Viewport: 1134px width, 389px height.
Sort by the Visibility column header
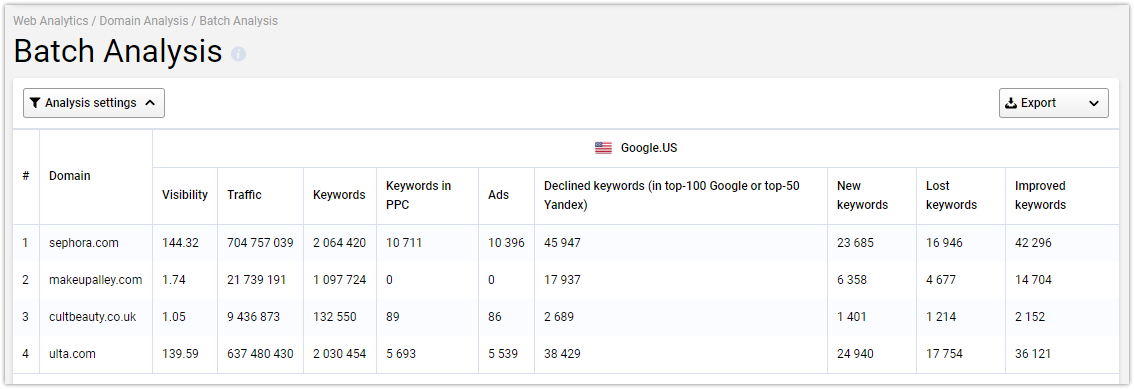[184, 194]
